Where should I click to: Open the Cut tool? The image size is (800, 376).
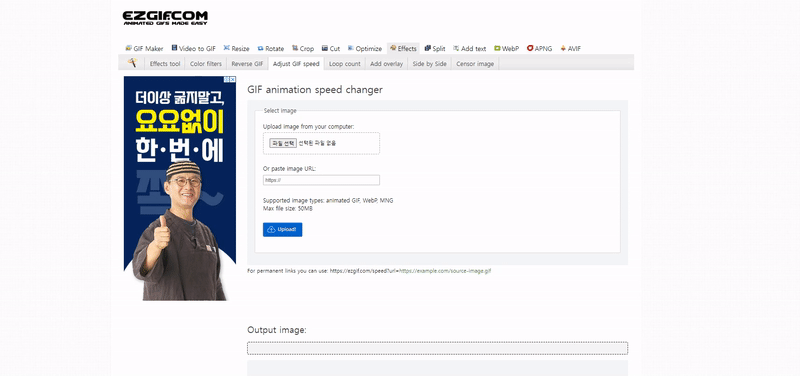331,48
